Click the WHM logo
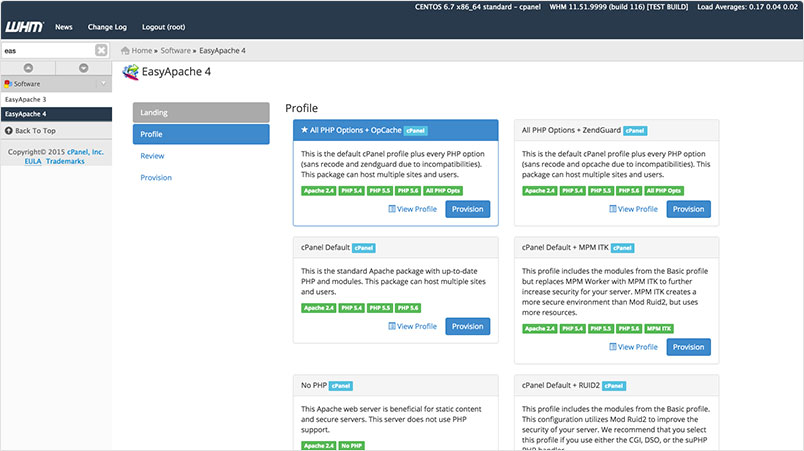This screenshot has height=451, width=804. 24,27
